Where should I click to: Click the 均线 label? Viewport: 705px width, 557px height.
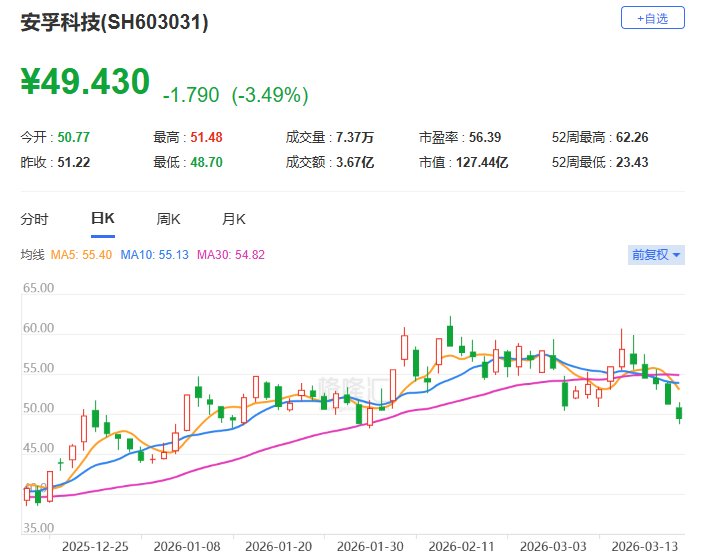pyautogui.click(x=32, y=255)
